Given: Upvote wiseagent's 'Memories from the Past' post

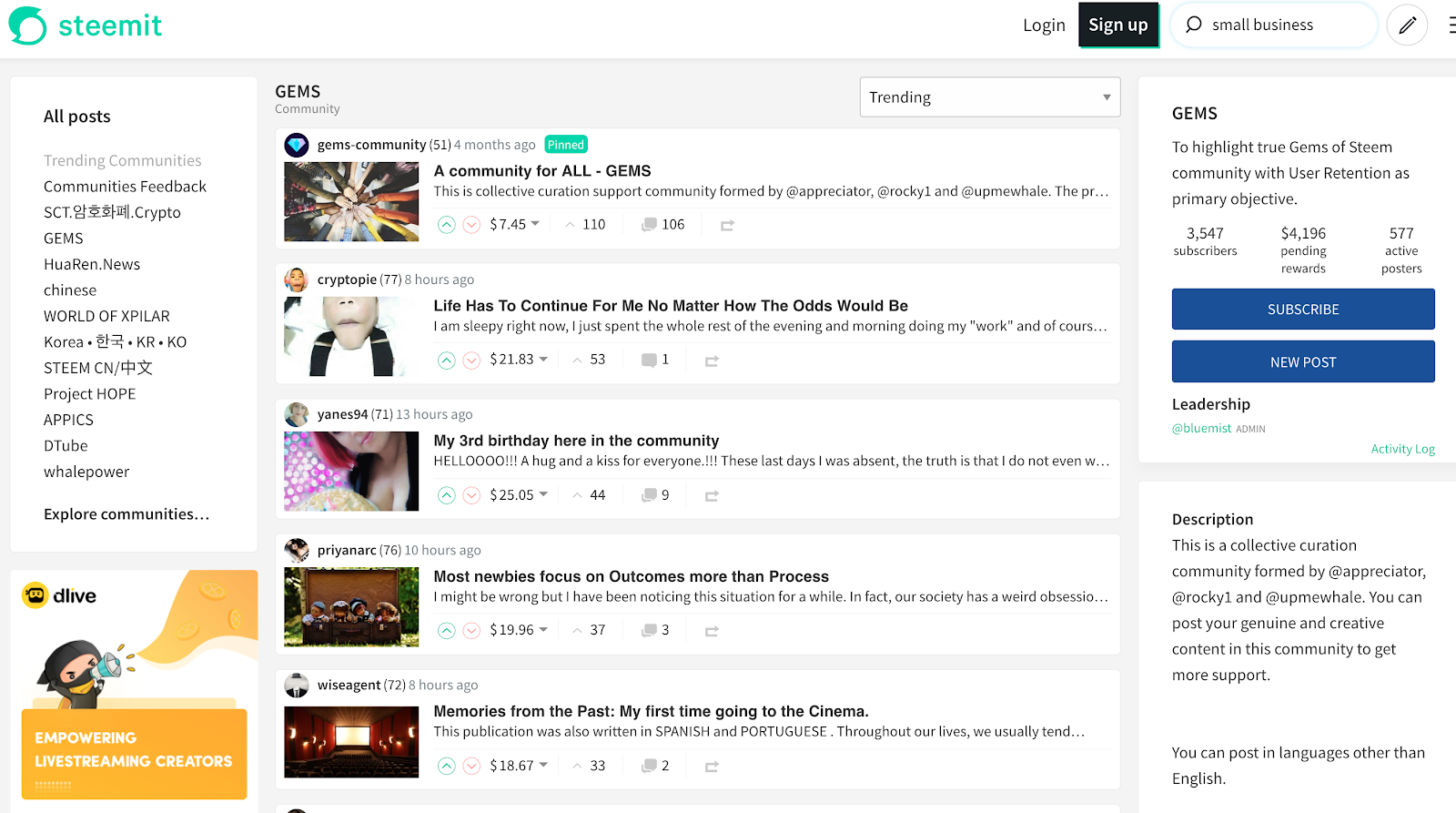Looking at the screenshot, I should click(446, 766).
